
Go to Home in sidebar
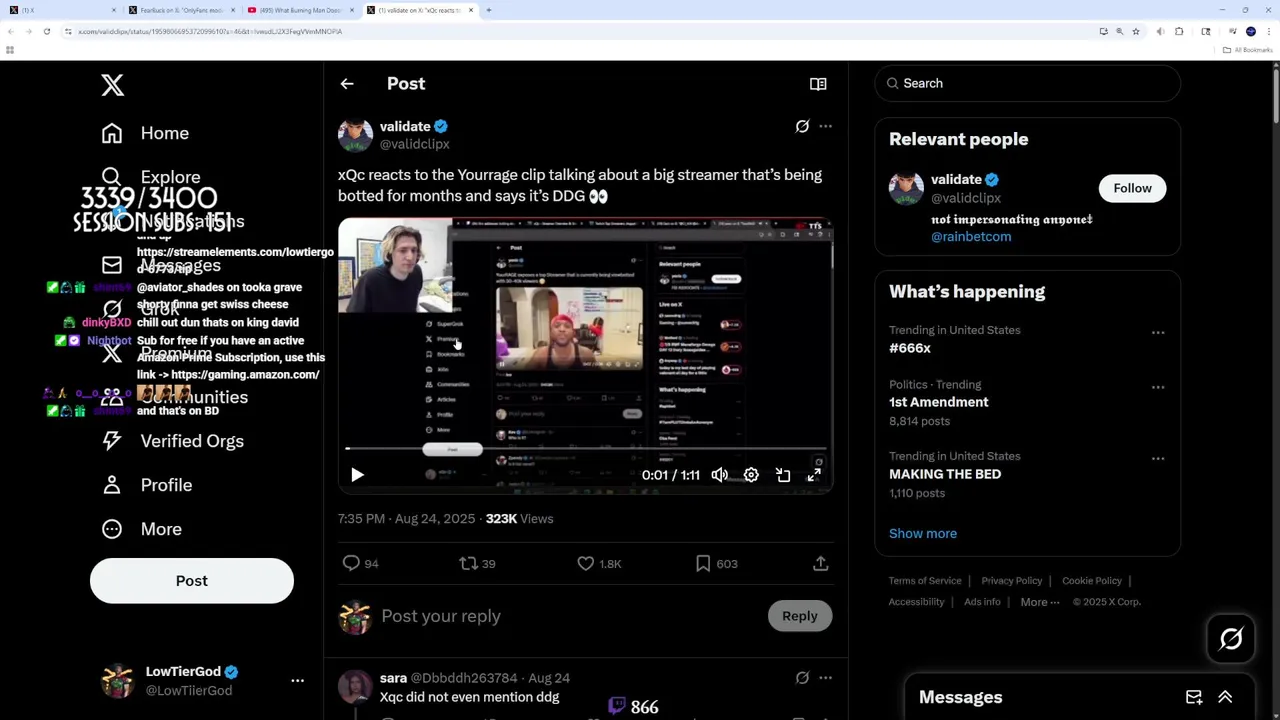(x=165, y=133)
